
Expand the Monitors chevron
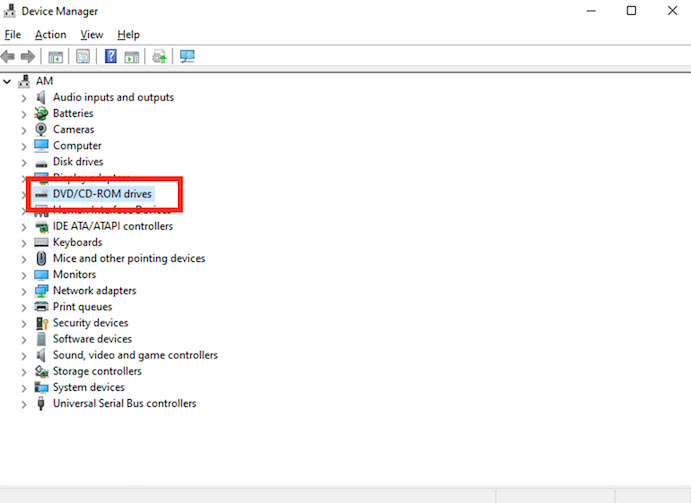coord(24,275)
